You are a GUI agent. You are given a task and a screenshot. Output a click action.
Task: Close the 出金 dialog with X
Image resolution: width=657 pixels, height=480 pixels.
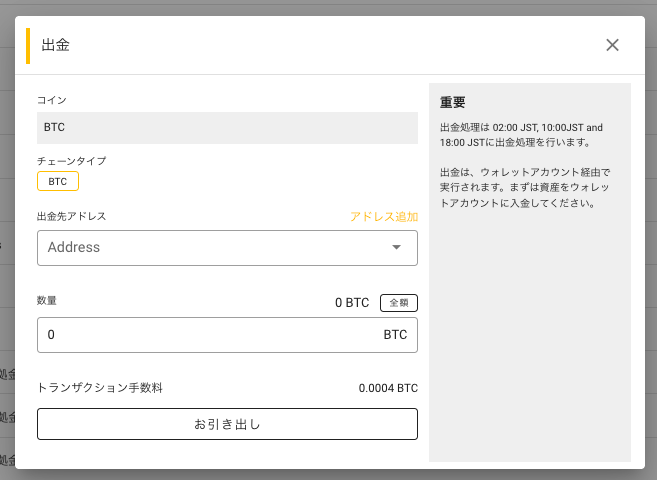[x=612, y=45]
